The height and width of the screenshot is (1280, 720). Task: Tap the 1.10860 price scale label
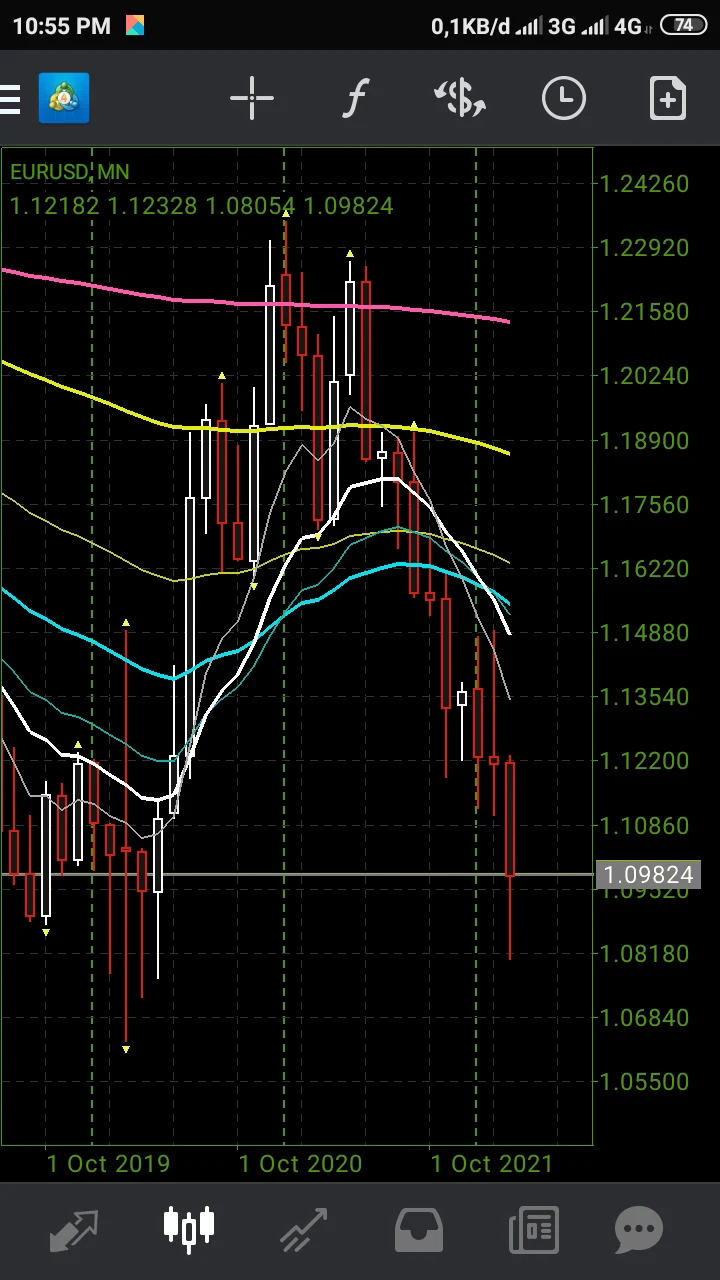[645, 826]
